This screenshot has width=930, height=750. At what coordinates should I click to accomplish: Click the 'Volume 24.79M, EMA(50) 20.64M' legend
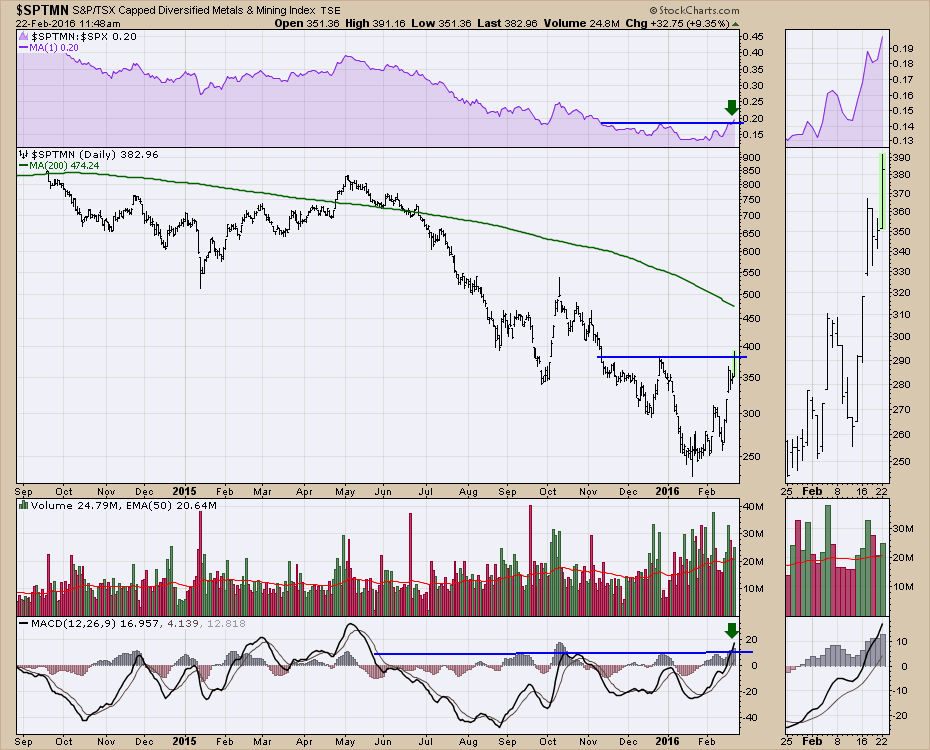pyautogui.click(x=124, y=506)
